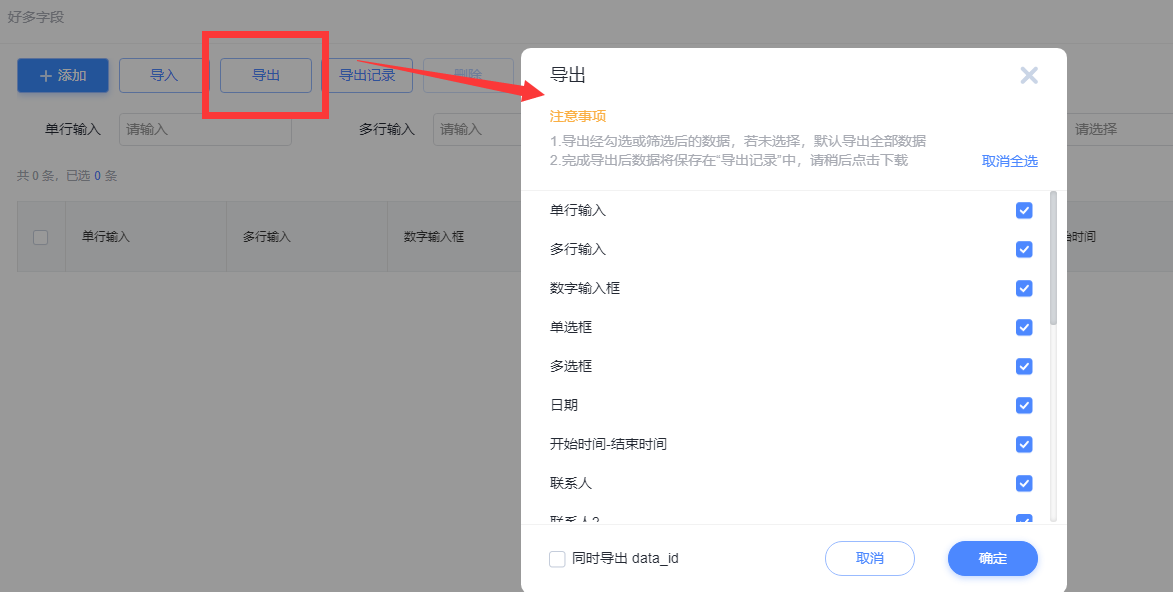
Task: Uncheck the 联系人 export field checkbox
Action: tap(1024, 483)
